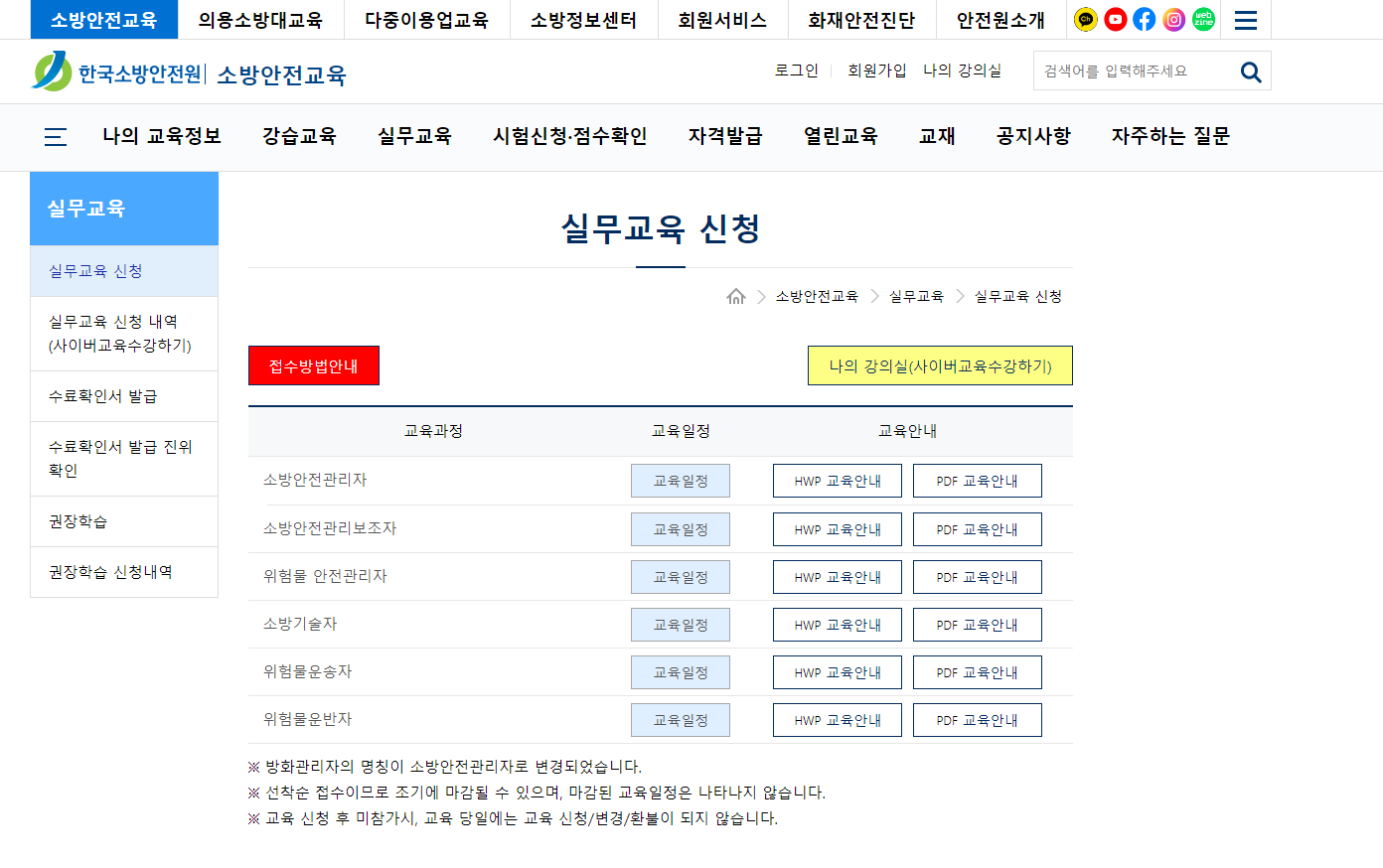Screen dimensions: 1383x868
Task: Open the 공지사항 menu item
Action: (x=1032, y=136)
